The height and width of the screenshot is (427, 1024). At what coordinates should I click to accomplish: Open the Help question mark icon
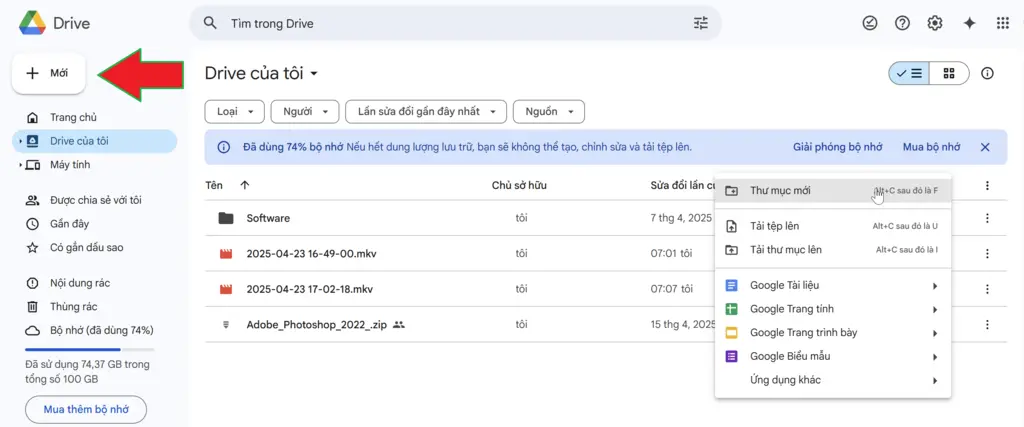tap(902, 23)
